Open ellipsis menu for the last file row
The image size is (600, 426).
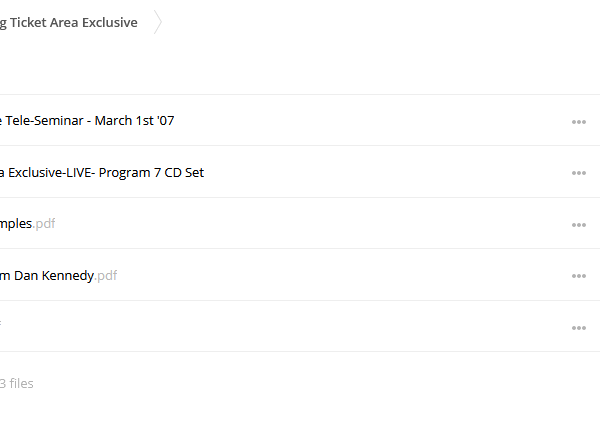(x=579, y=328)
